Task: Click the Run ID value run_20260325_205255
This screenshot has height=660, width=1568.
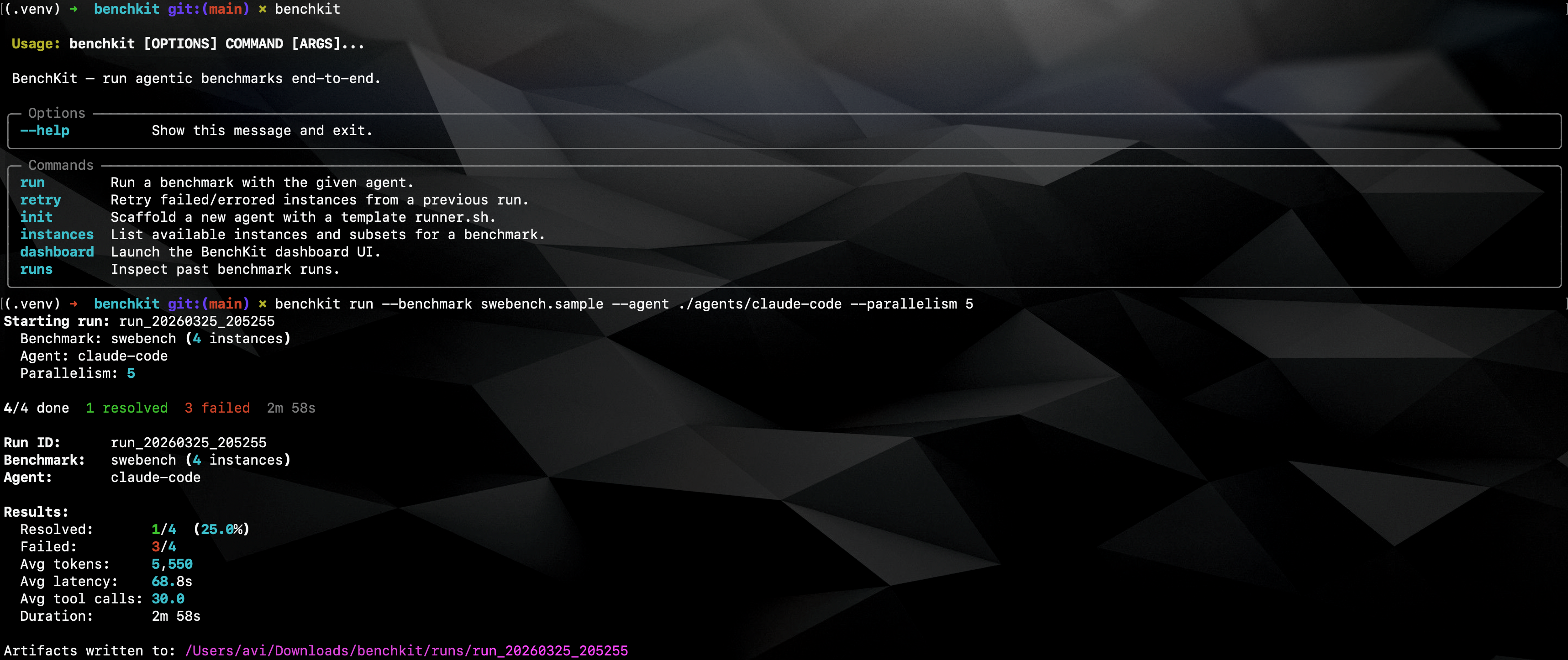Action: click(x=188, y=442)
